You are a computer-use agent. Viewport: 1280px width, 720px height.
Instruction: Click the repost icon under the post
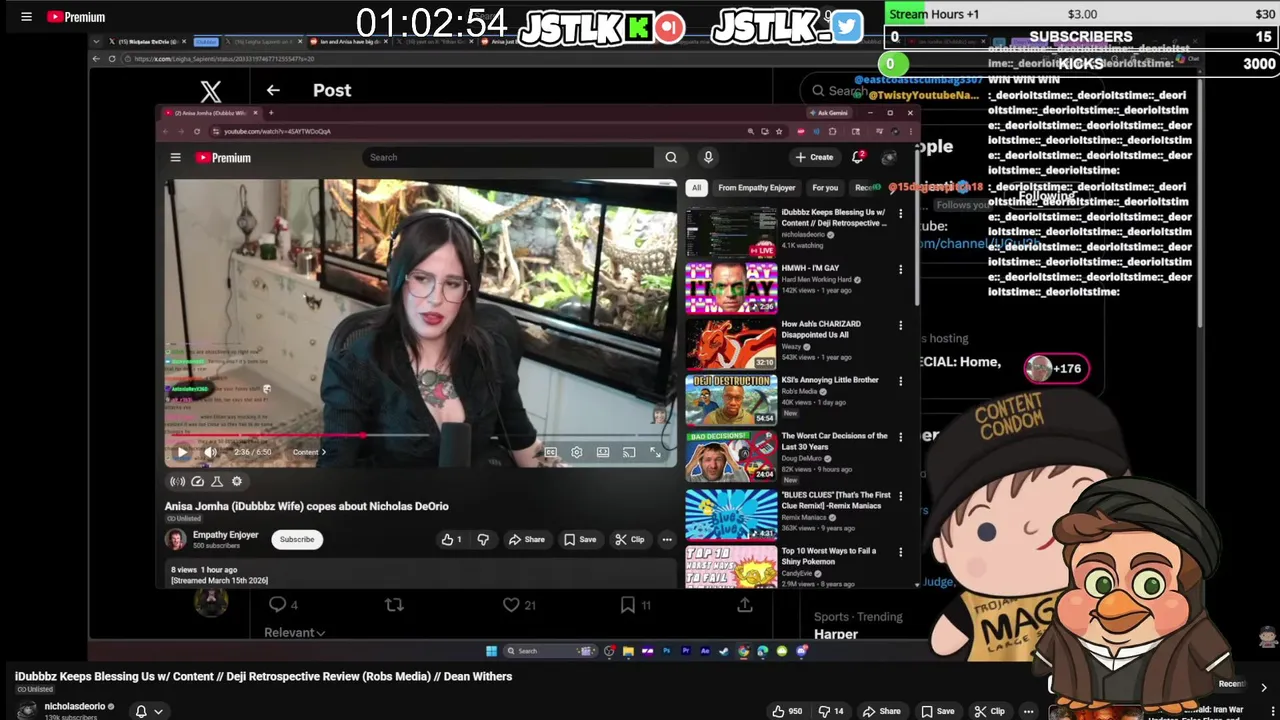tap(394, 604)
